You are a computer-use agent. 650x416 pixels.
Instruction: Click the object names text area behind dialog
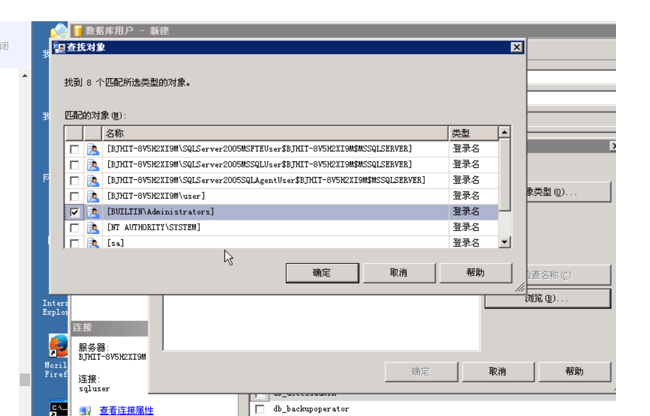(x=322, y=322)
